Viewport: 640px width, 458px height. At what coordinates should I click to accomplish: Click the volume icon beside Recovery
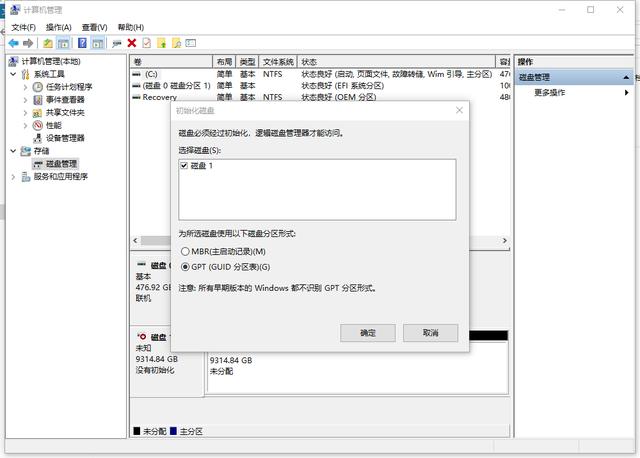tap(137, 97)
